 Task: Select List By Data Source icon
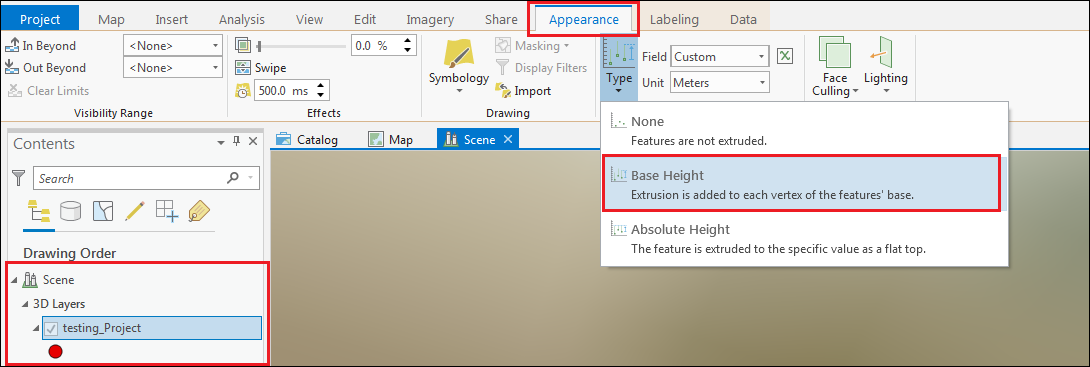point(70,211)
